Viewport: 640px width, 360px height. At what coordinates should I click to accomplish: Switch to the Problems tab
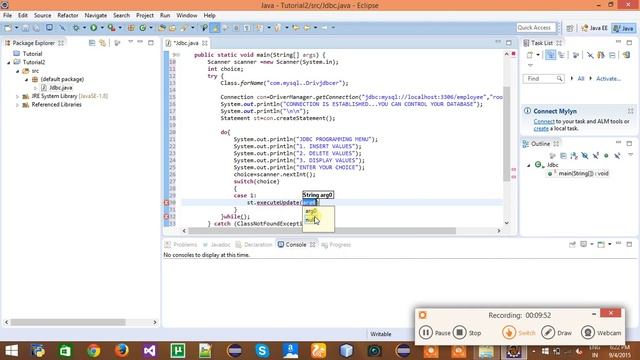[181, 244]
